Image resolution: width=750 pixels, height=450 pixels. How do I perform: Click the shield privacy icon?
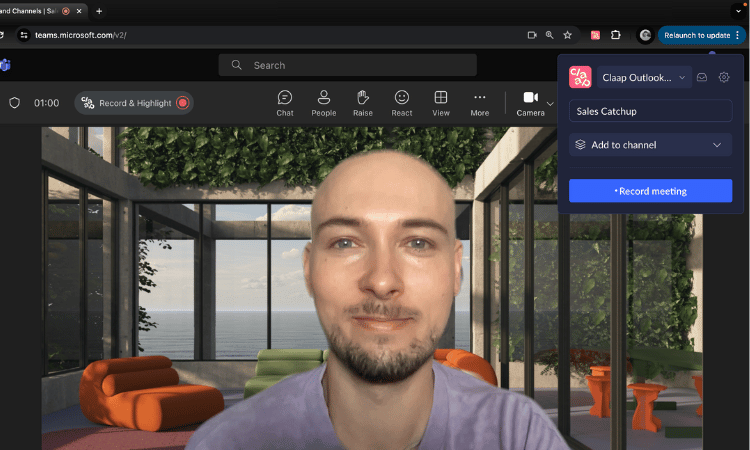coord(14,103)
